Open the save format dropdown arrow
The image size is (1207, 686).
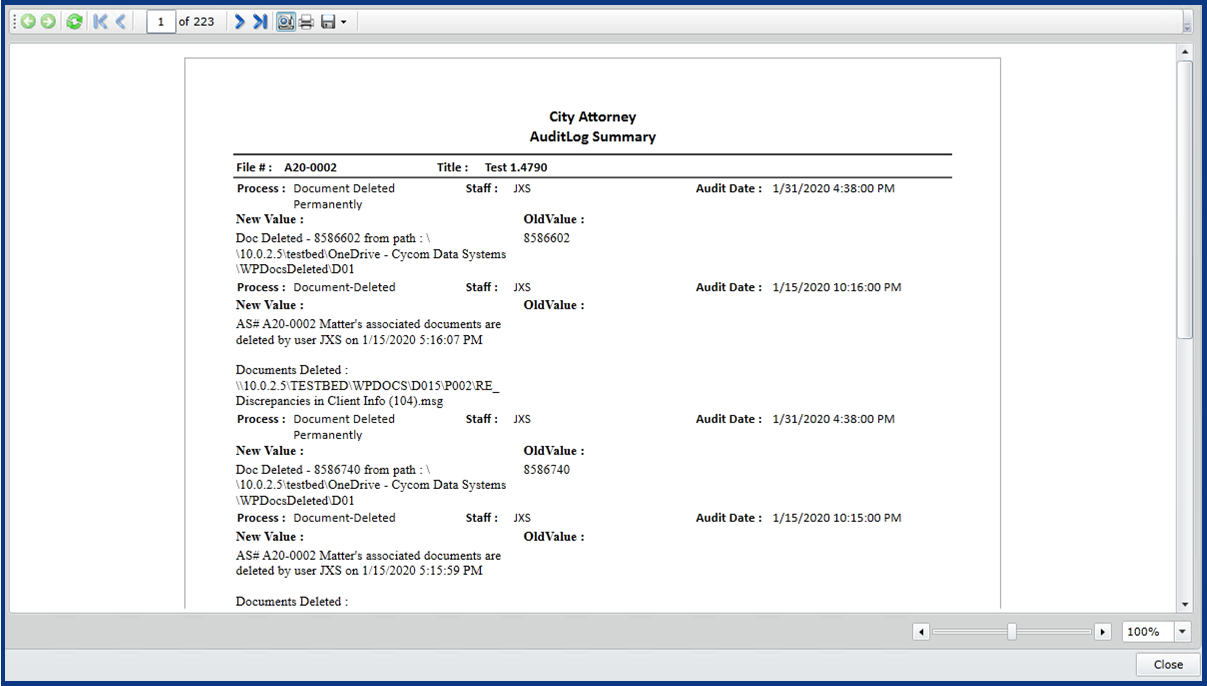[343, 21]
